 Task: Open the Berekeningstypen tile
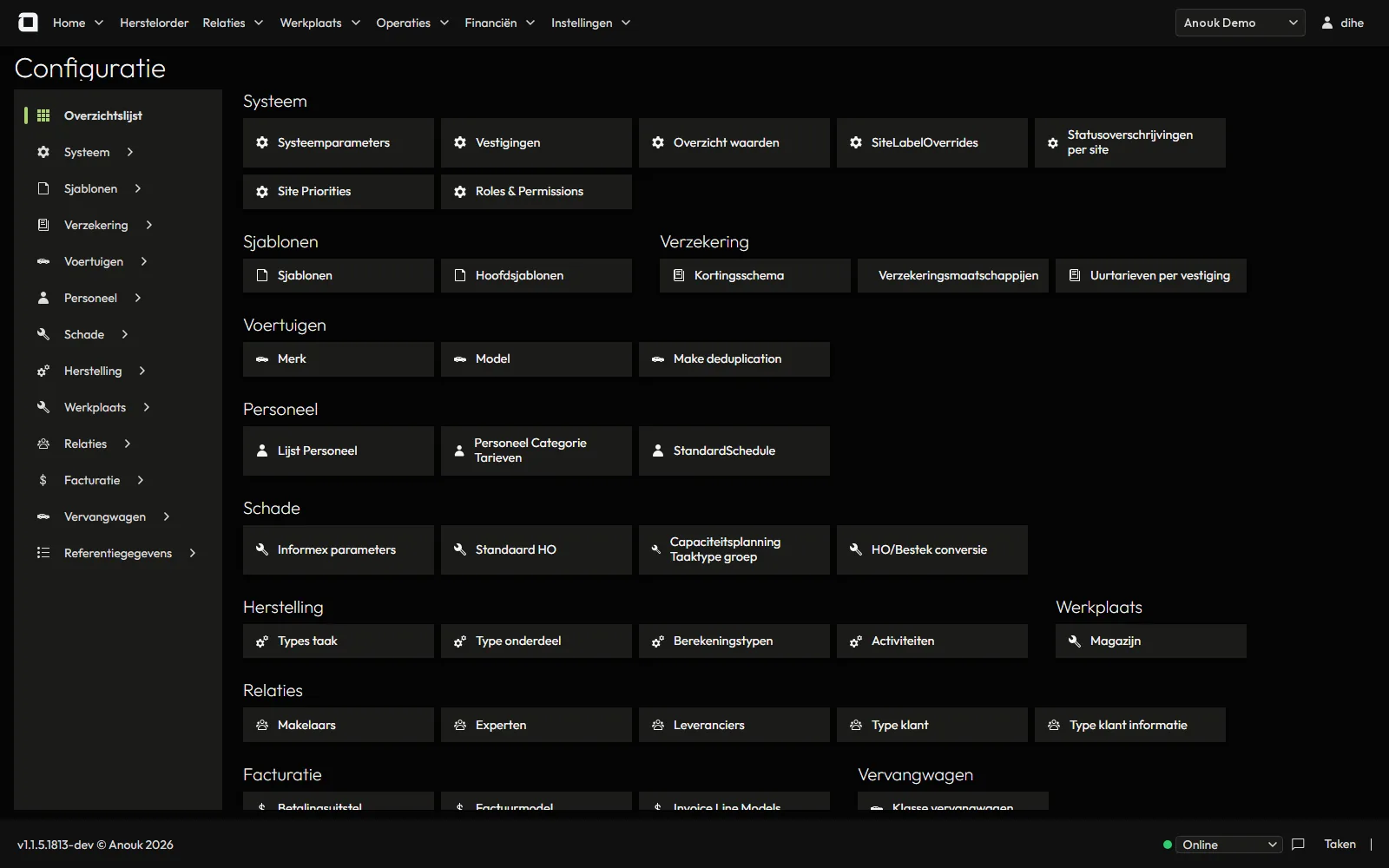734,641
